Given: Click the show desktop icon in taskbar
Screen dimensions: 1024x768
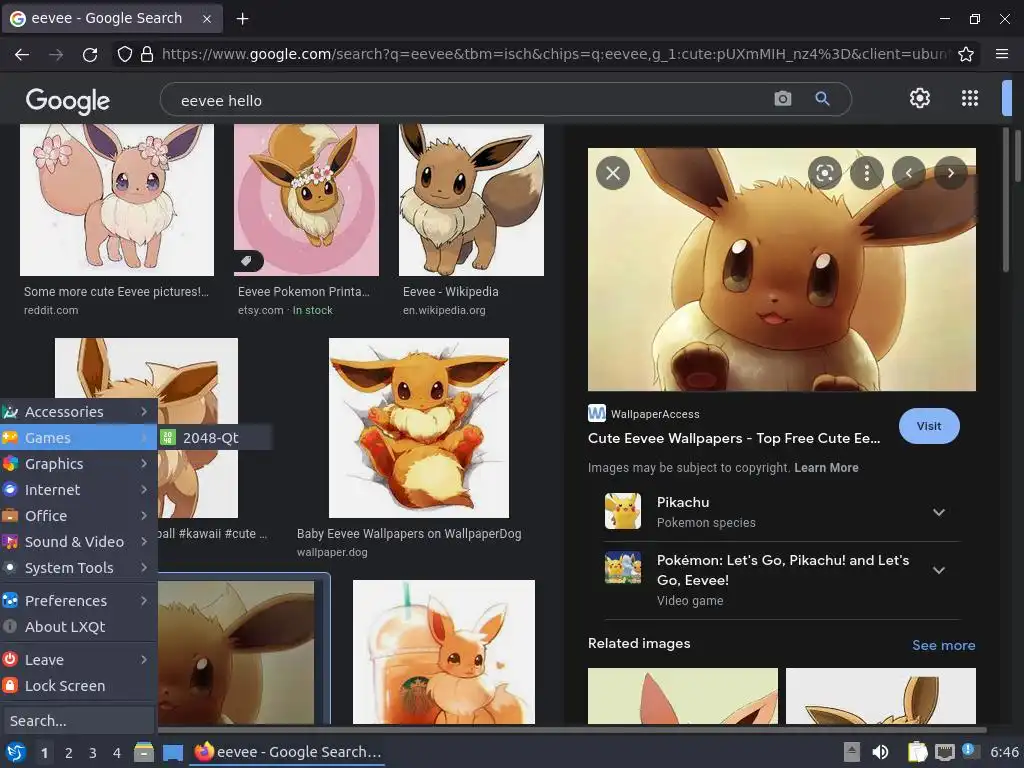Looking at the screenshot, I should pyautogui.click(x=172, y=752).
